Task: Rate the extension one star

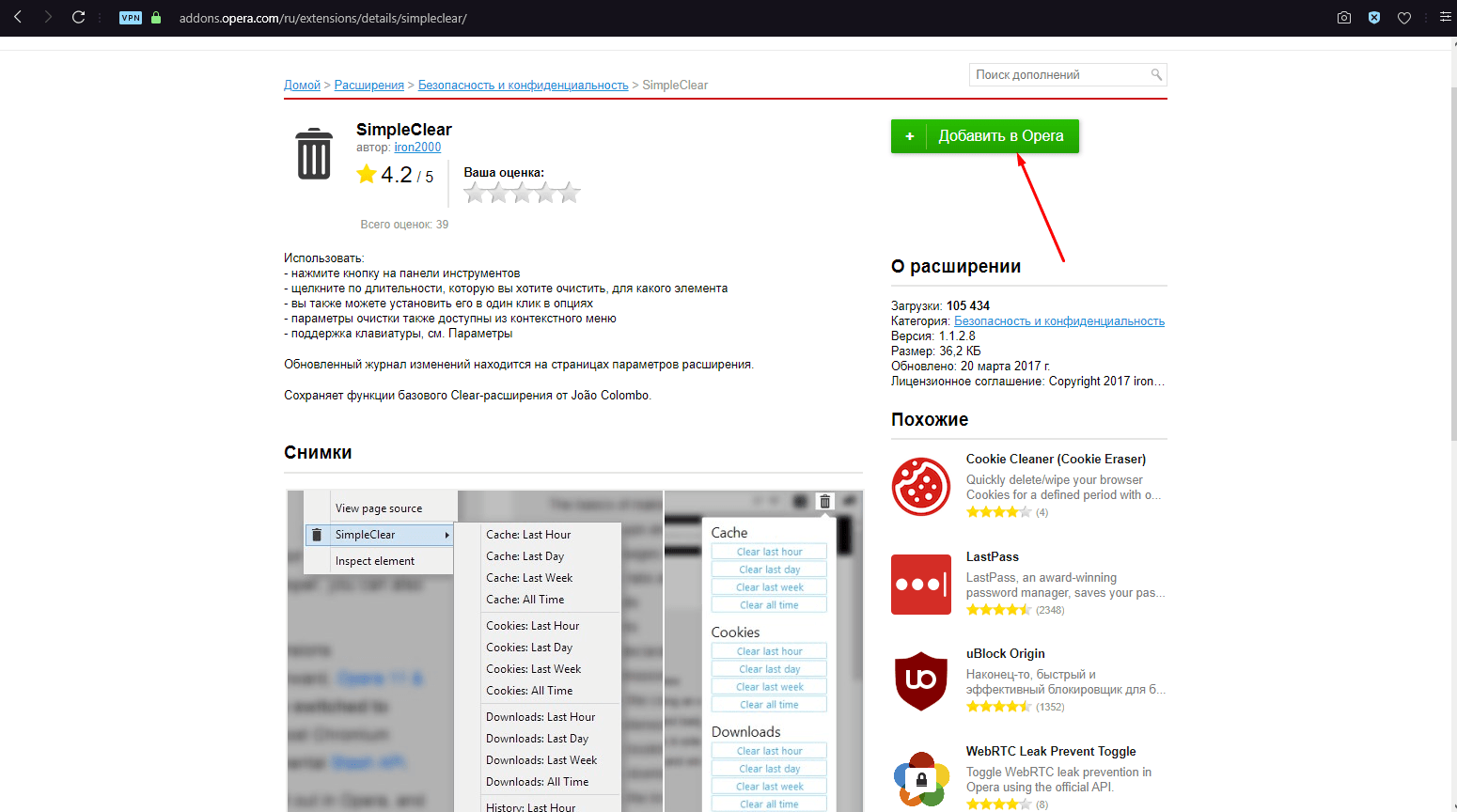Action: [x=476, y=193]
